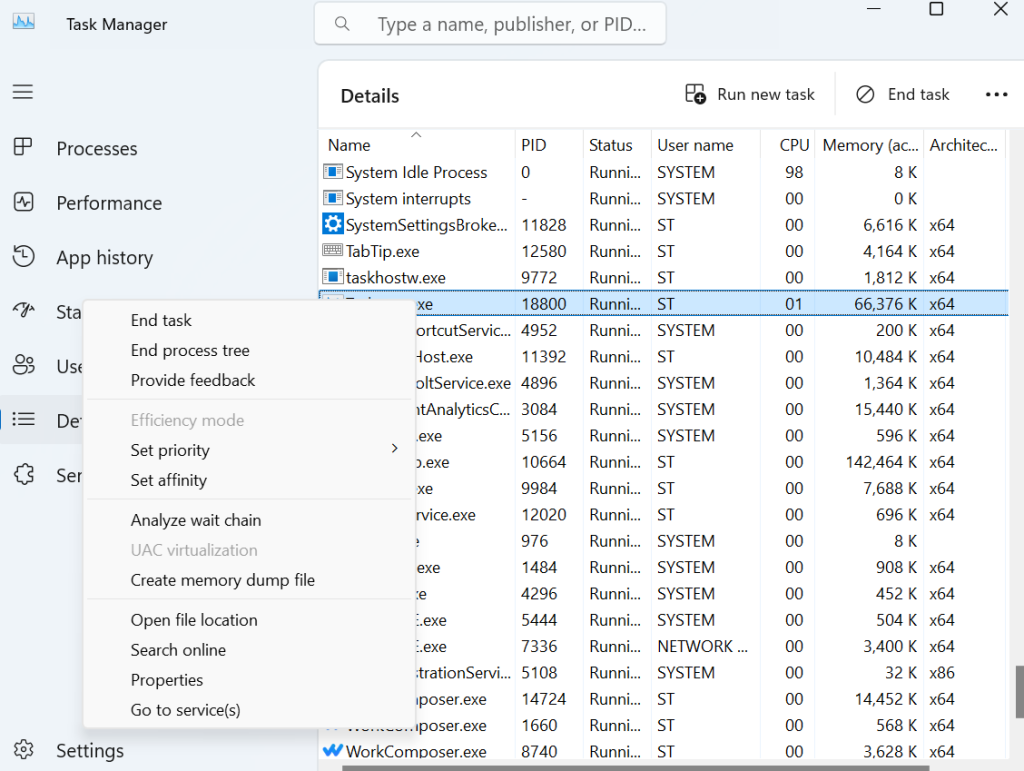The height and width of the screenshot is (771, 1024).
Task: Click the vertical scrollbar thumb
Action: tap(1019, 690)
